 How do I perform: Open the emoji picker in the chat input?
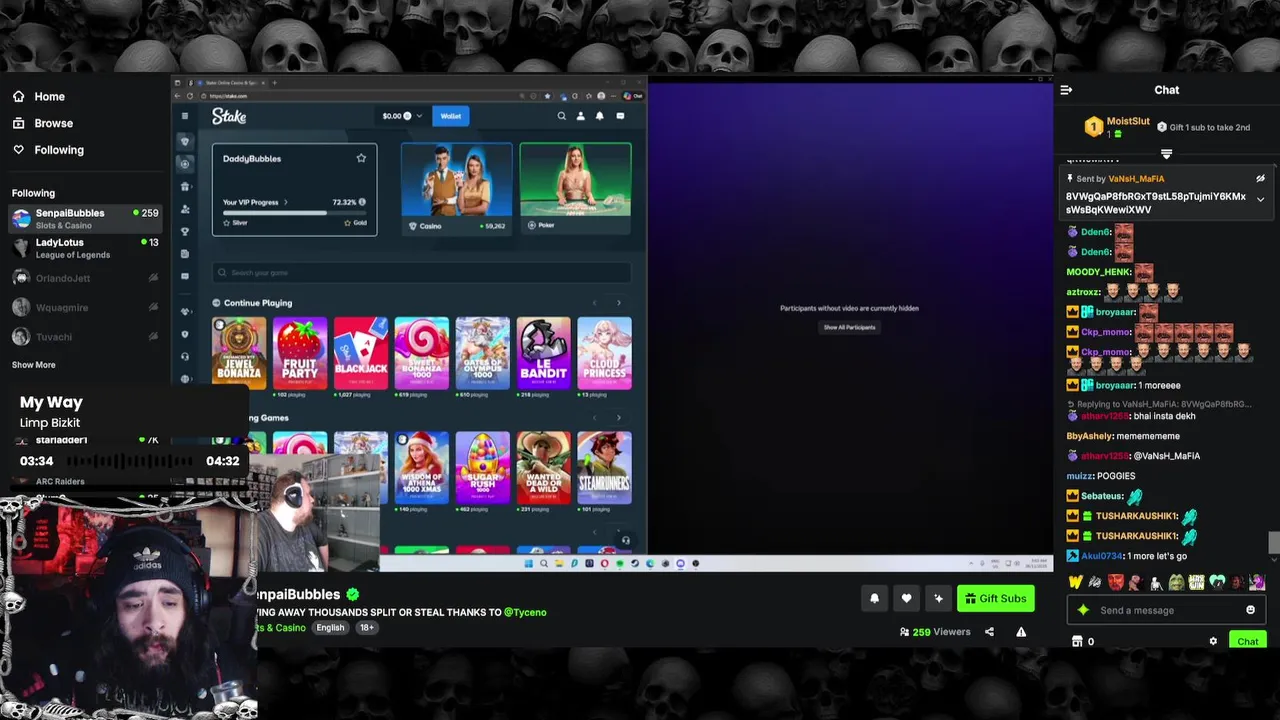tap(1250, 610)
